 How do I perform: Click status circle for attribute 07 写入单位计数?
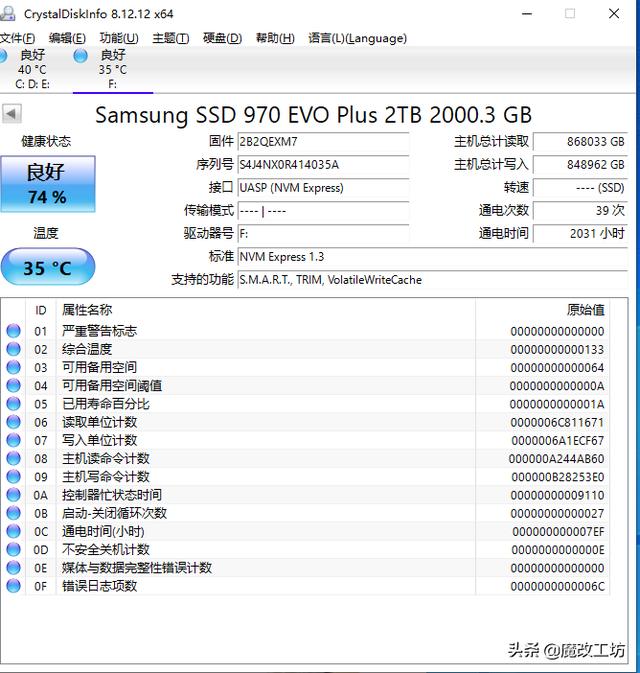[14, 440]
